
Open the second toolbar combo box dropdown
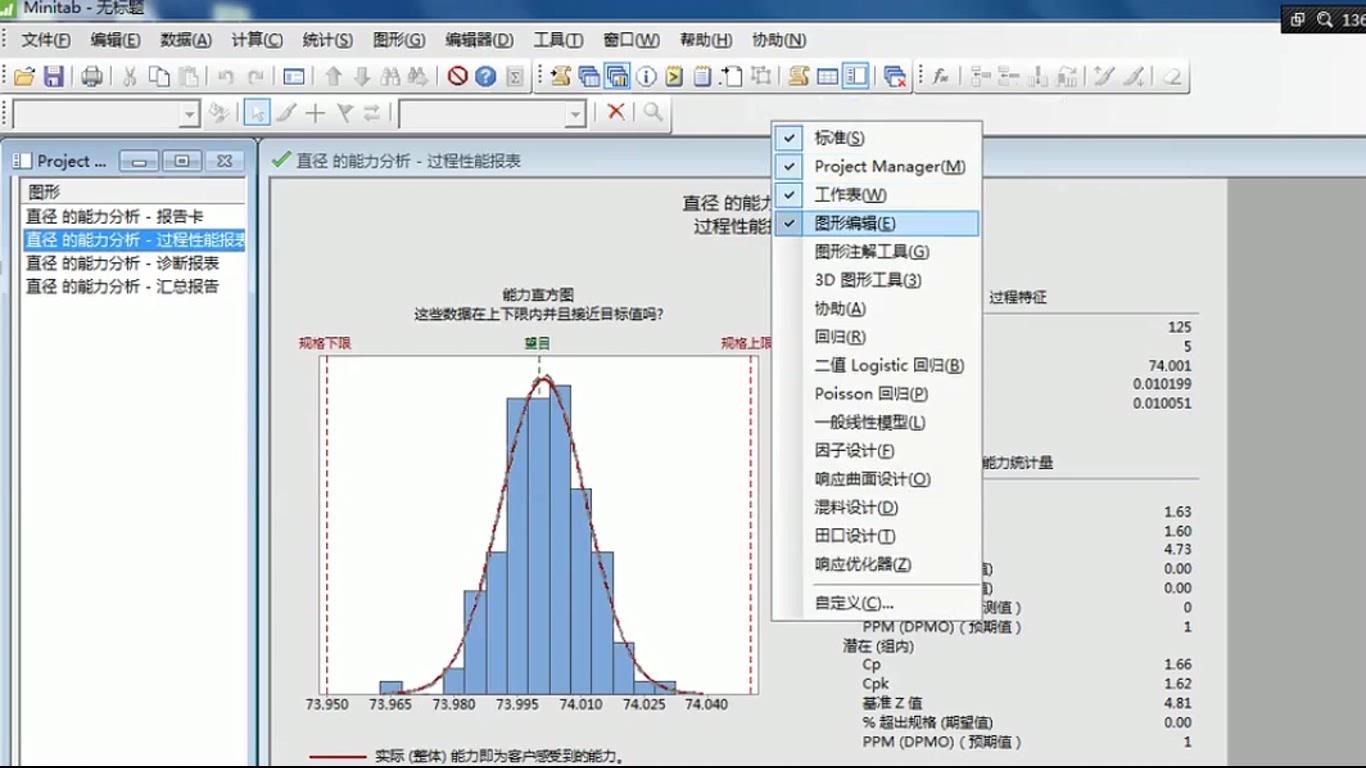coord(575,114)
